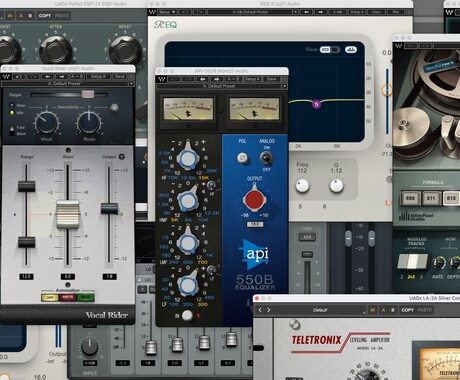The image size is (460, 380).
Task: Click previous preset arrow in API-550B toolbar
Action: click(x=203, y=79)
